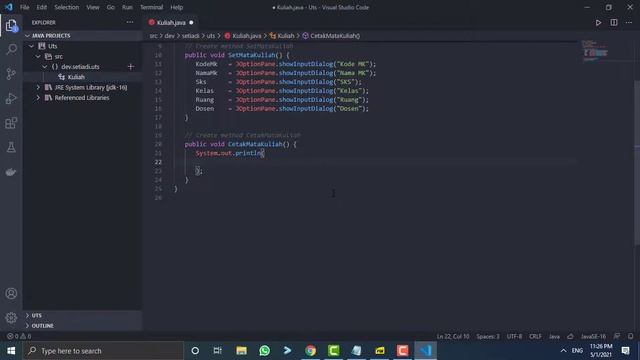Click the errors and warnings status indicator
640x360 pixels.
[19, 336]
